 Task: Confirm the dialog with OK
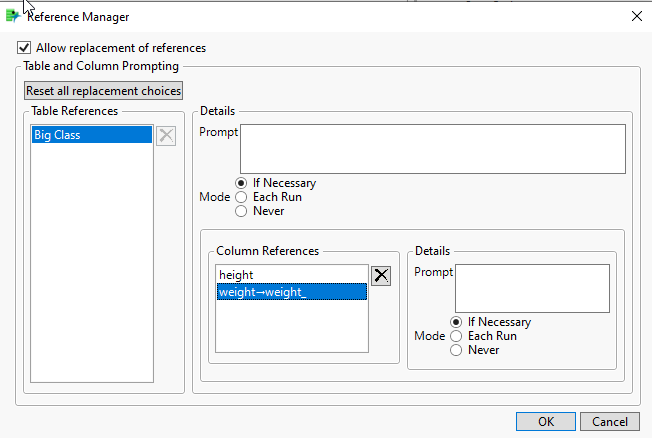[x=546, y=421]
